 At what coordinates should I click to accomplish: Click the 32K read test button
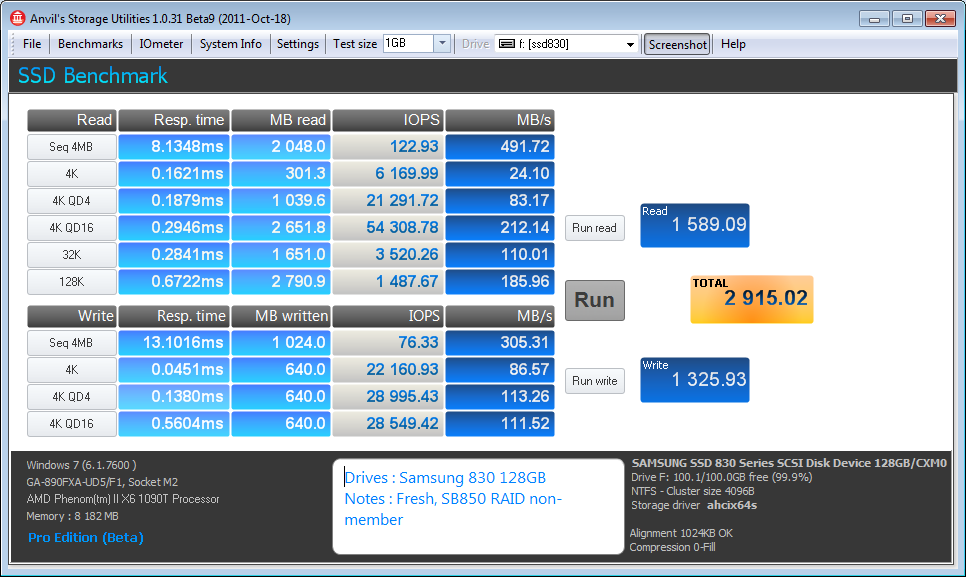click(x=71, y=255)
